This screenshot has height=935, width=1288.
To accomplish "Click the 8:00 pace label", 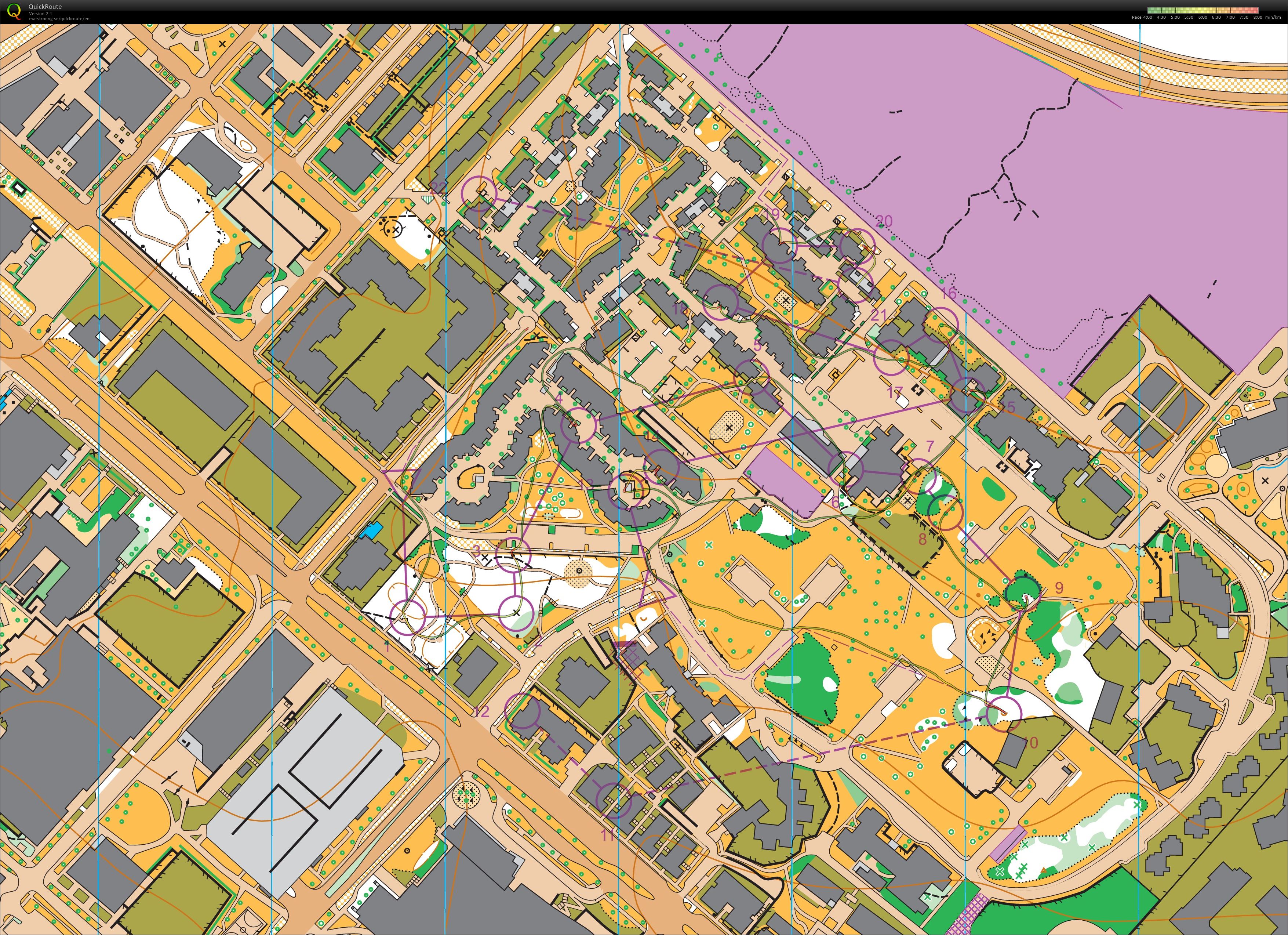I will pos(1258,18).
